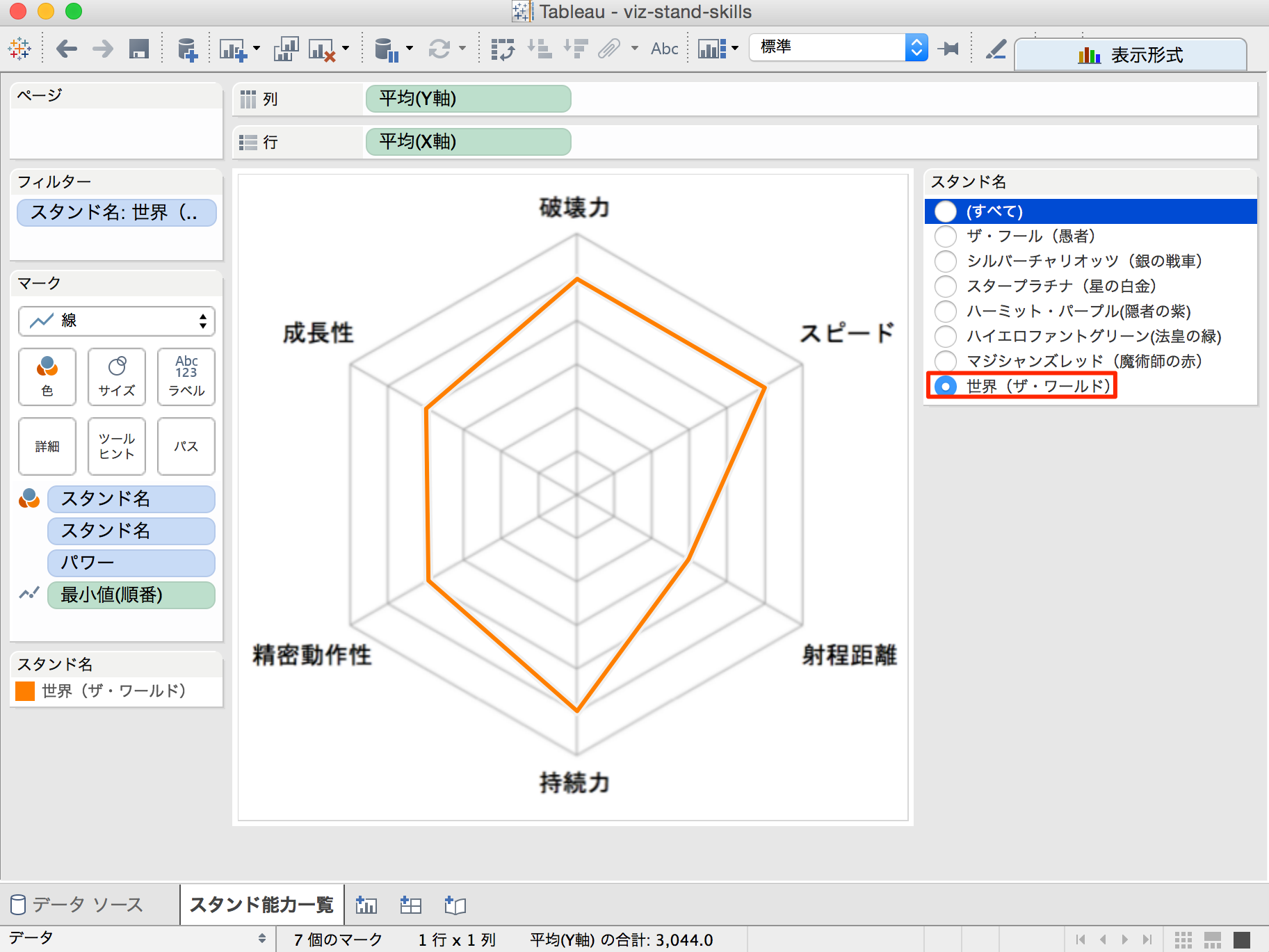Select スタープラチナ（星の白金） radio option
This screenshot has width=1269, height=952.
pyautogui.click(x=946, y=287)
